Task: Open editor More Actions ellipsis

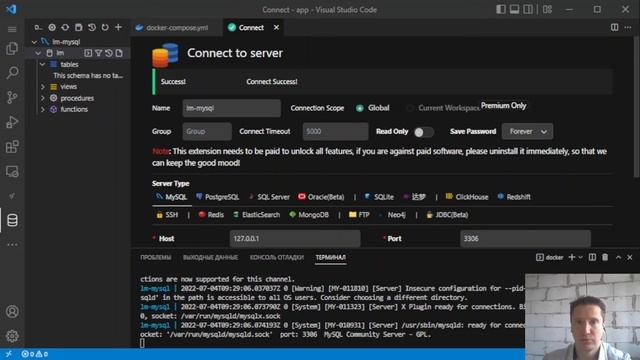Action: [628, 27]
